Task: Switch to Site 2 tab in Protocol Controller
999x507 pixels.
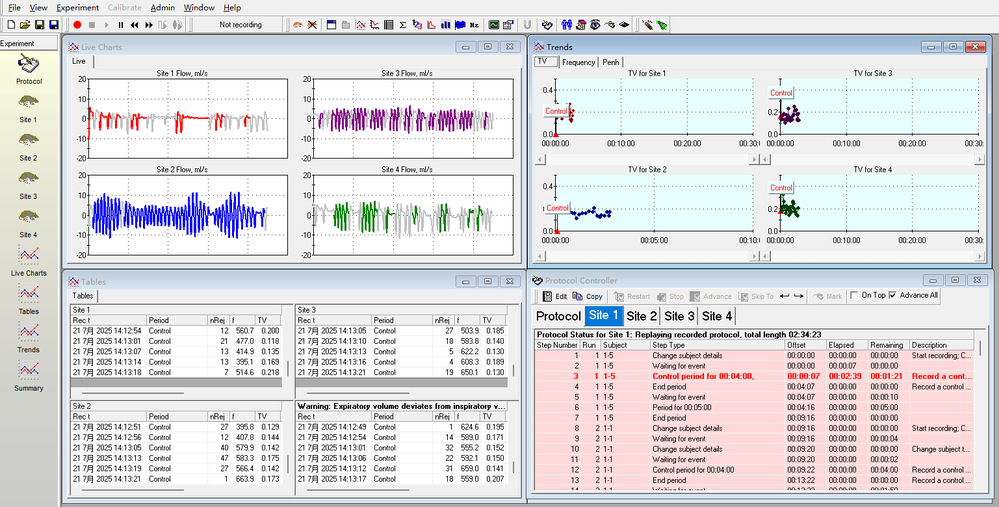Action: click(641, 316)
